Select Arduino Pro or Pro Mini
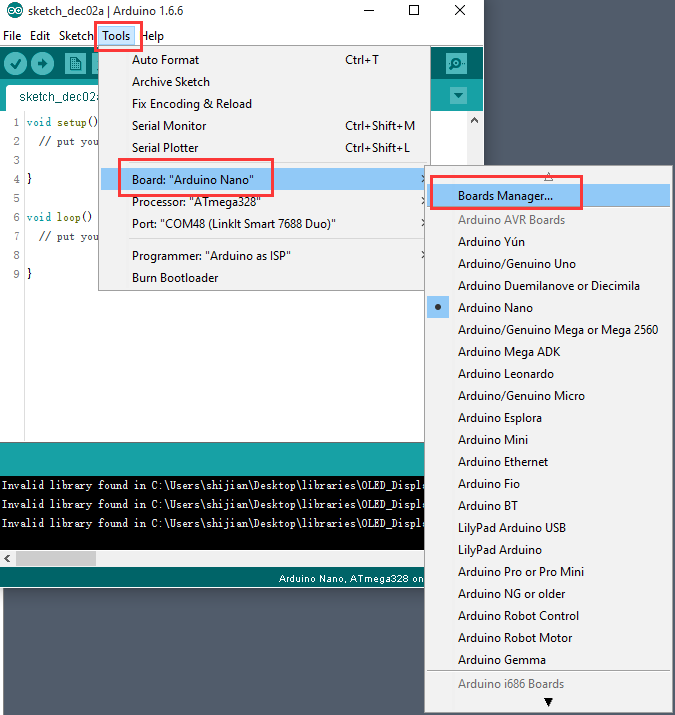 click(549, 572)
